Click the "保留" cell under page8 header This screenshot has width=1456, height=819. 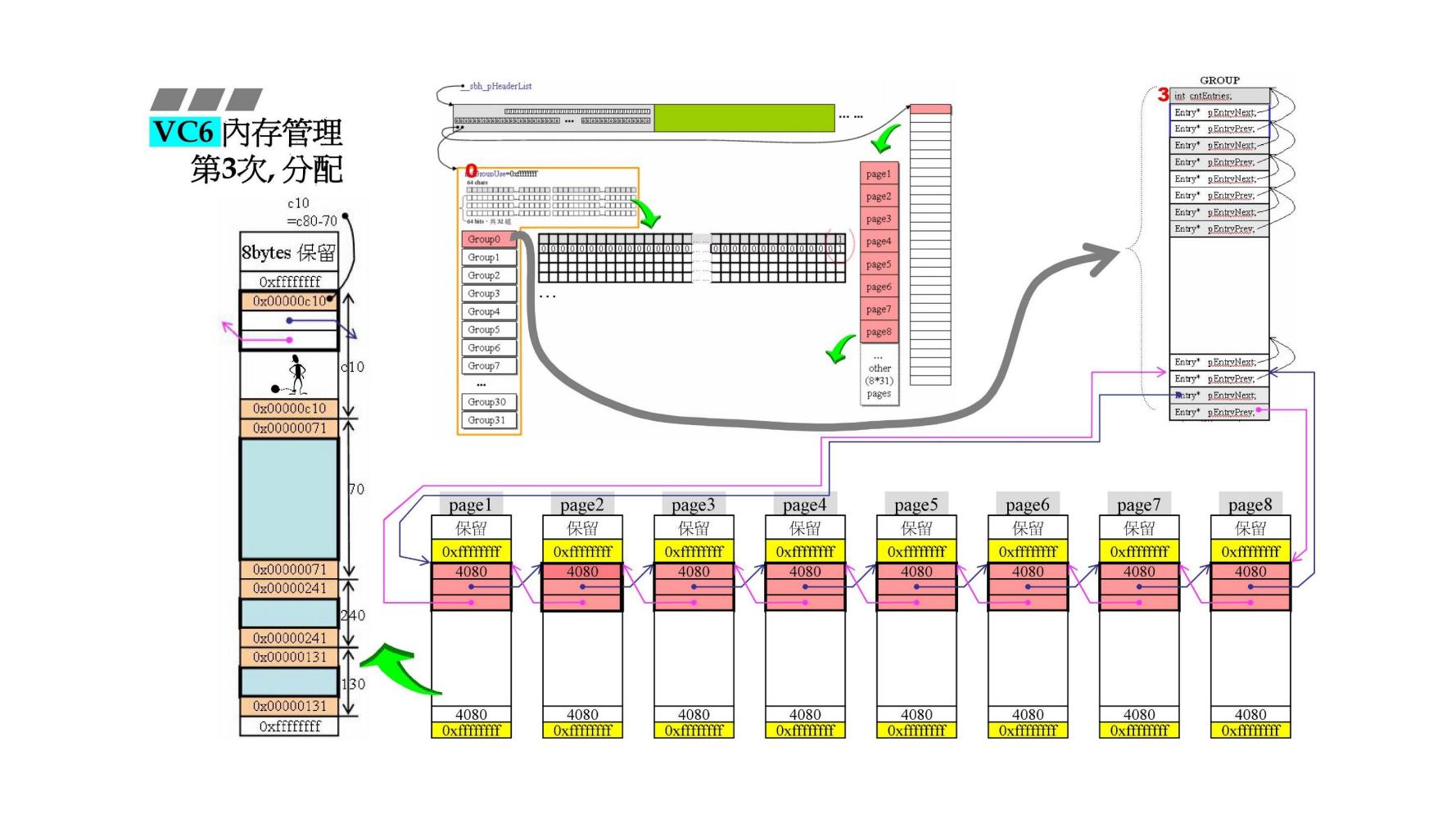click(x=1250, y=528)
